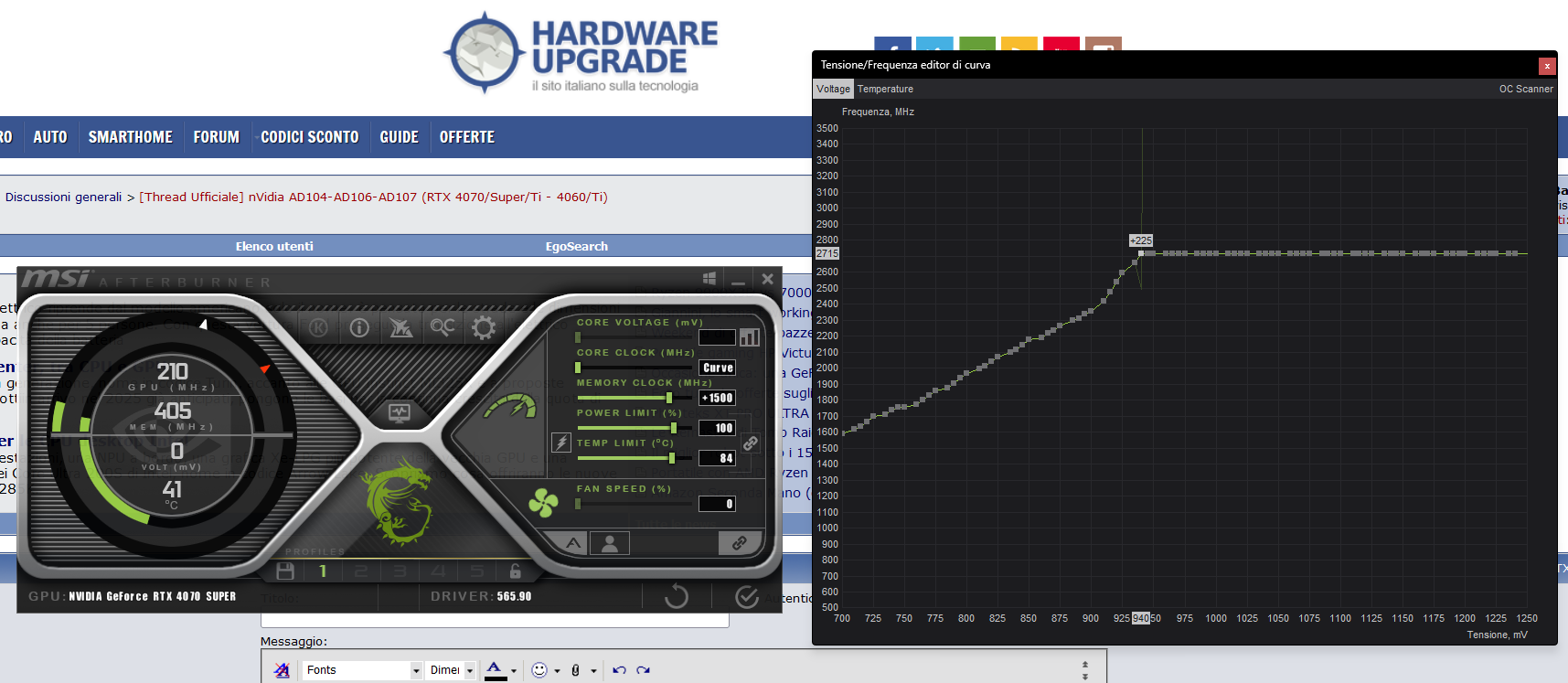
Task: Click the lightning bolt icon beside Power Limit
Action: tap(561, 443)
